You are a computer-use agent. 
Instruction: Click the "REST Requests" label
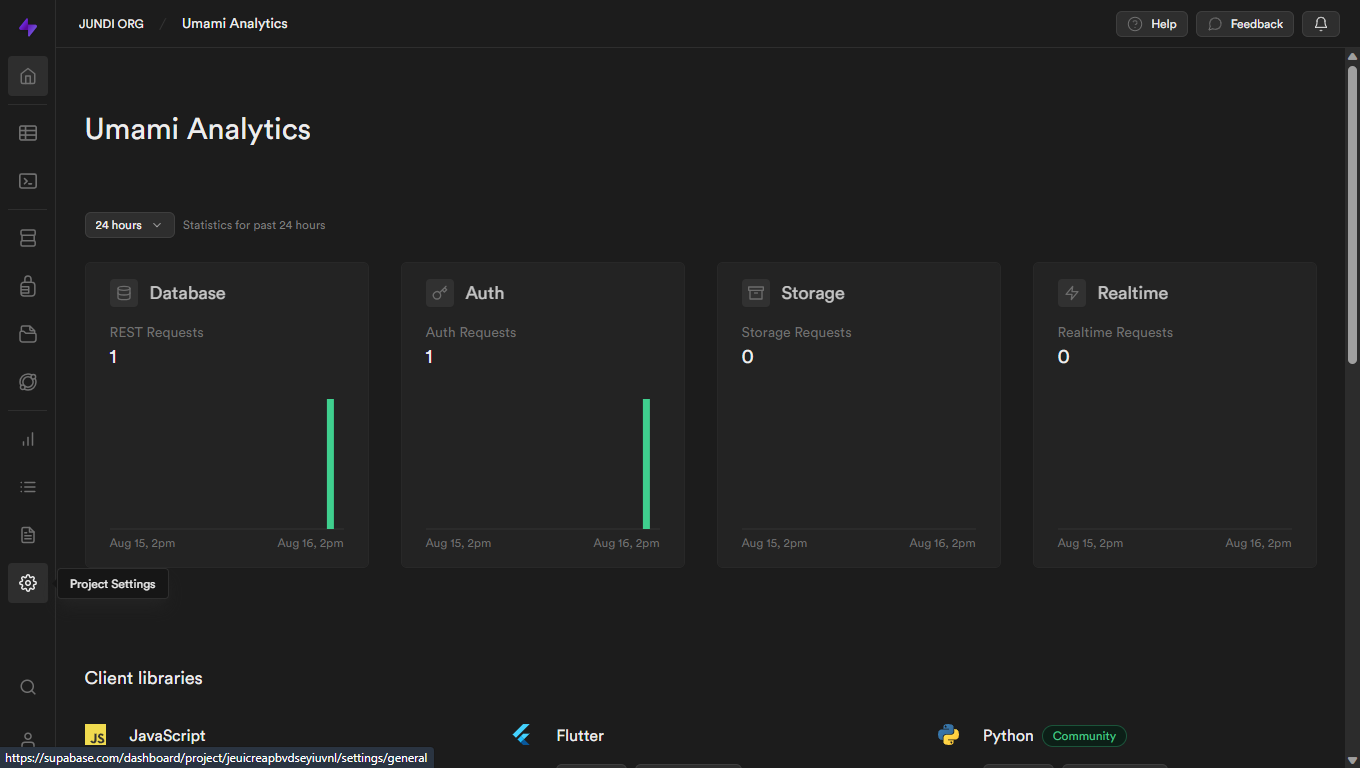coord(156,332)
